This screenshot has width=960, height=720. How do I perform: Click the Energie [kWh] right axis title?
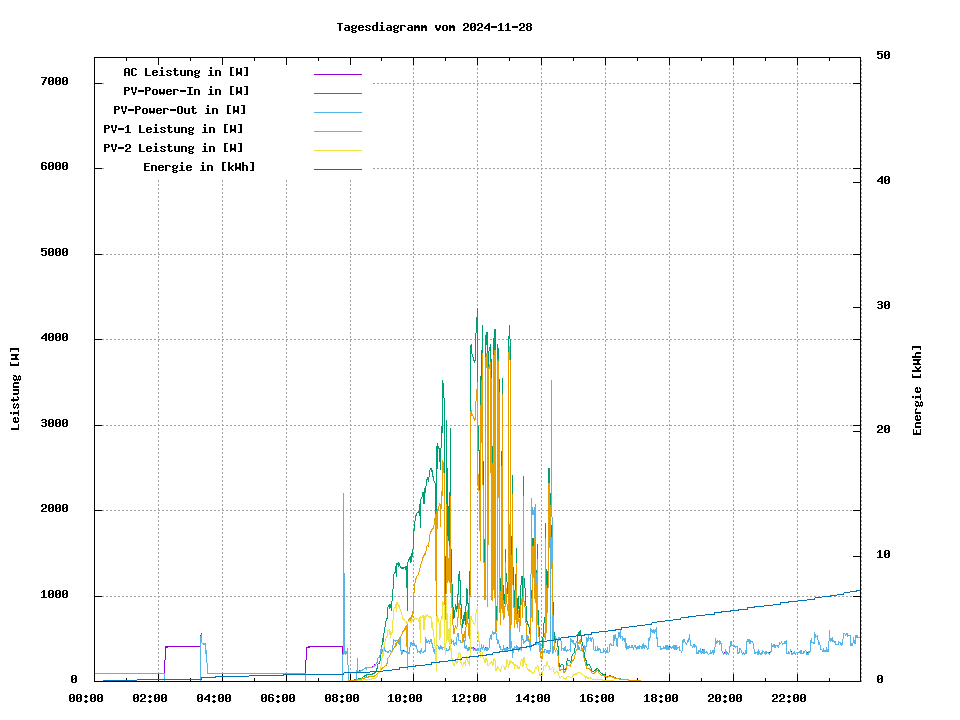click(917, 390)
